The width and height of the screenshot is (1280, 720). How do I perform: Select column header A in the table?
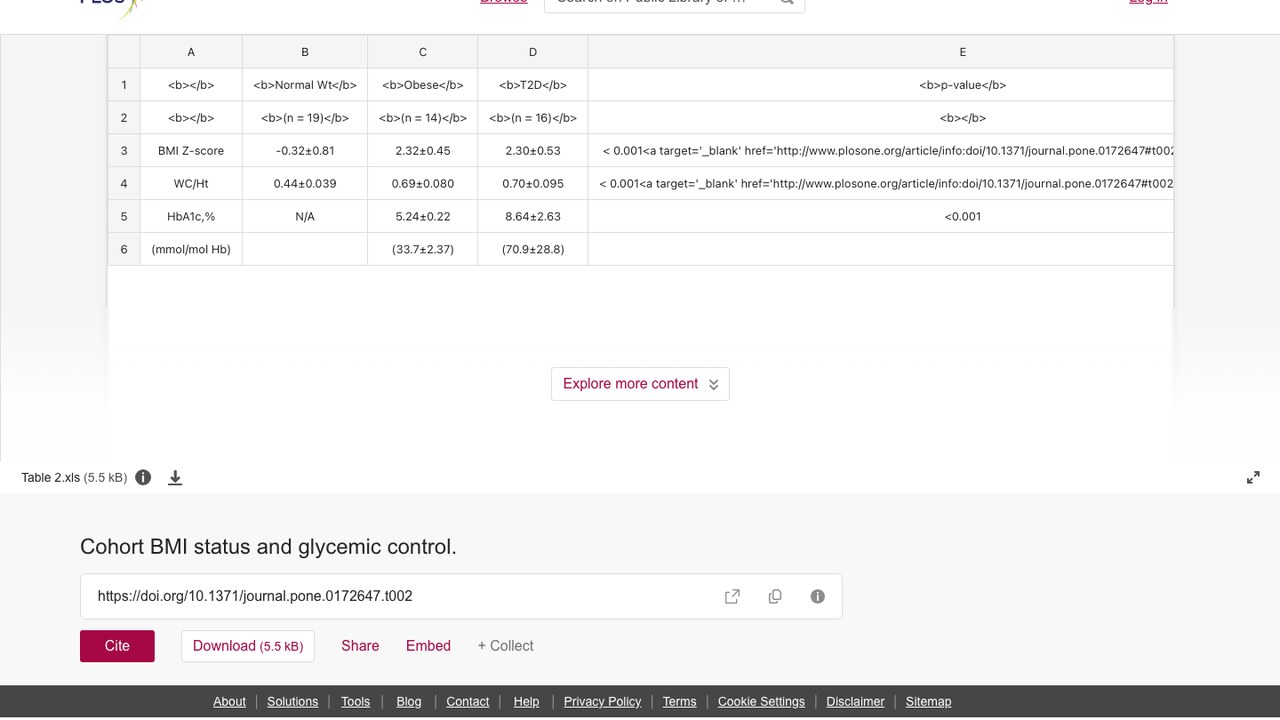(x=191, y=52)
